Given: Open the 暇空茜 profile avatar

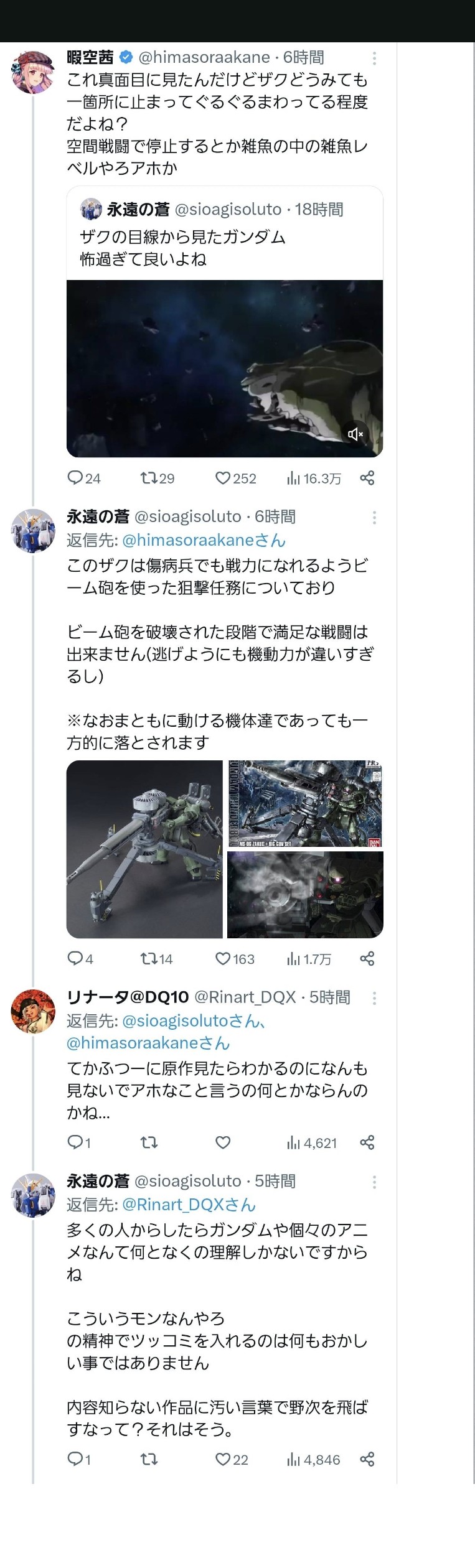Looking at the screenshot, I should click(x=33, y=72).
